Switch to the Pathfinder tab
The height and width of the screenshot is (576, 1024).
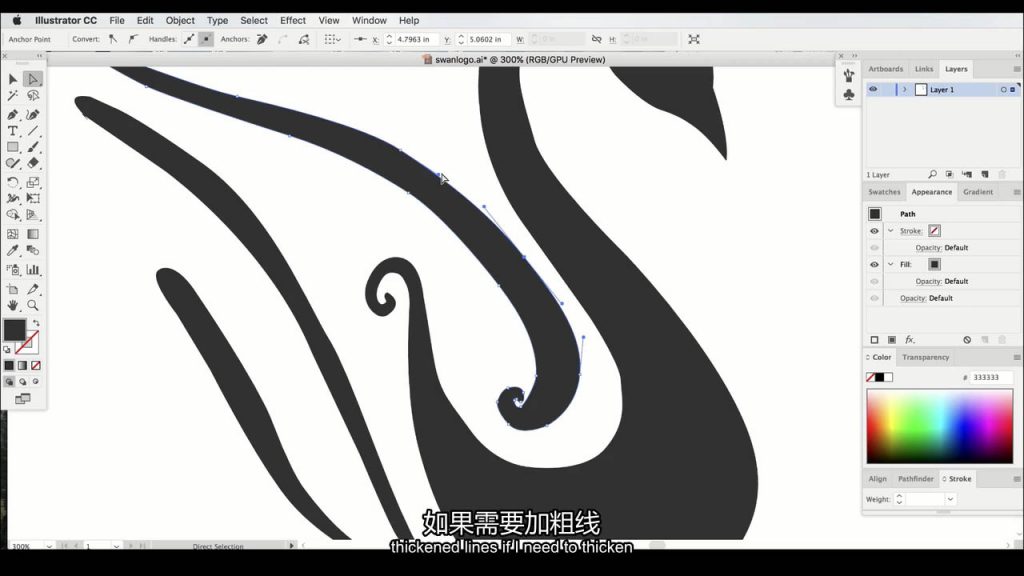pos(915,479)
